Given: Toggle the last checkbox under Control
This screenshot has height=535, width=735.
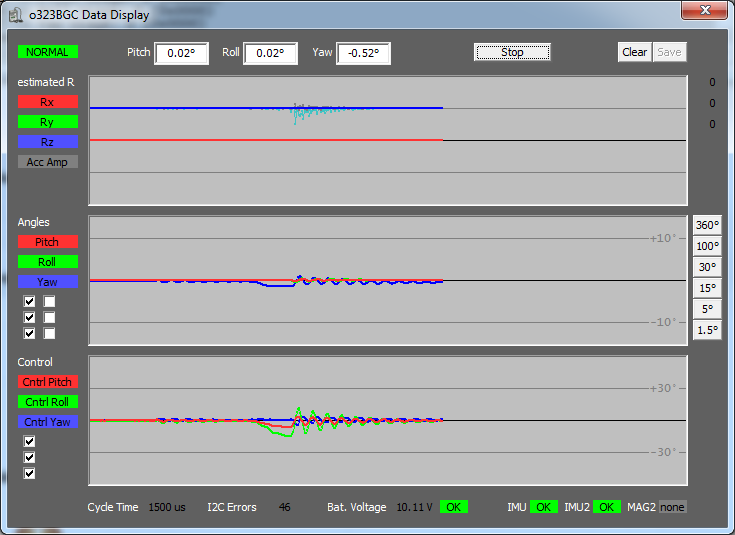Looking at the screenshot, I should (29, 473).
